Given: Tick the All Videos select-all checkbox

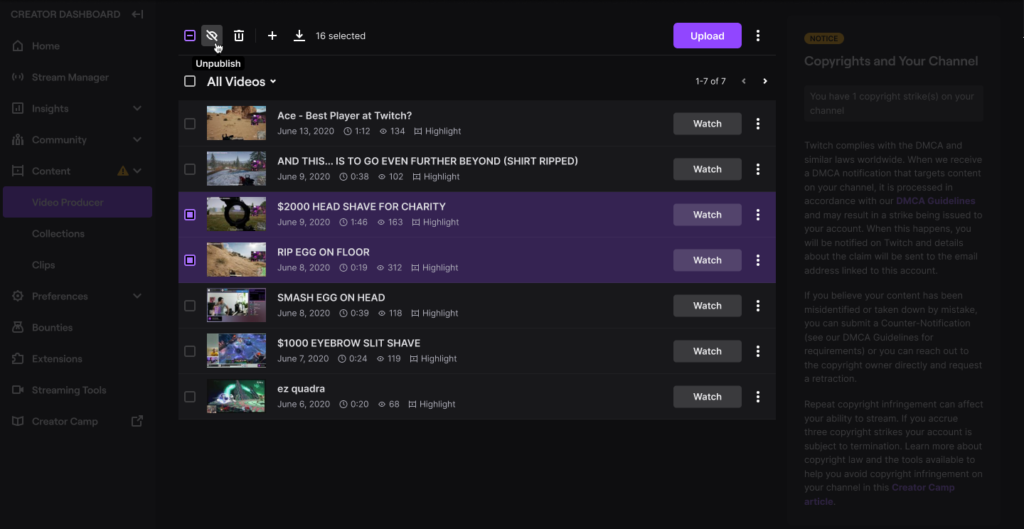Looking at the screenshot, I should click(189, 82).
